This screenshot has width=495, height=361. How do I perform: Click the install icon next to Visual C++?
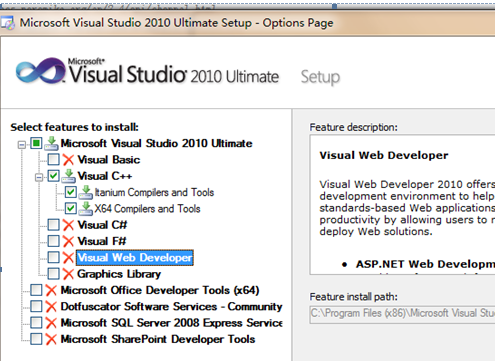68,176
